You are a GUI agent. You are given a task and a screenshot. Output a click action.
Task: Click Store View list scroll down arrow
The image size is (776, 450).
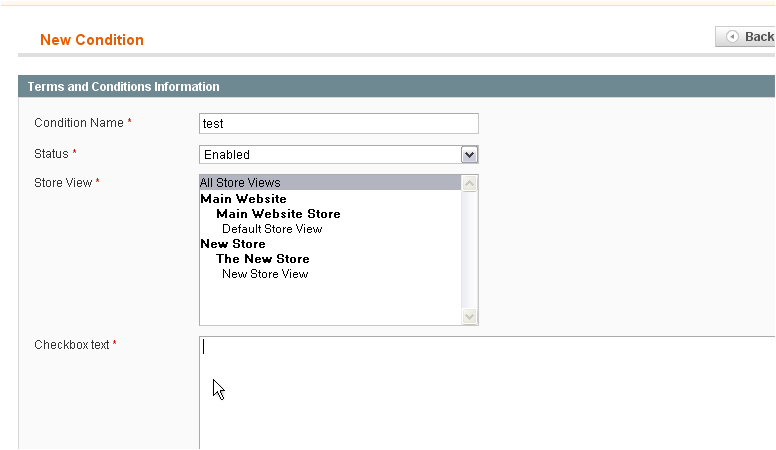point(469,316)
